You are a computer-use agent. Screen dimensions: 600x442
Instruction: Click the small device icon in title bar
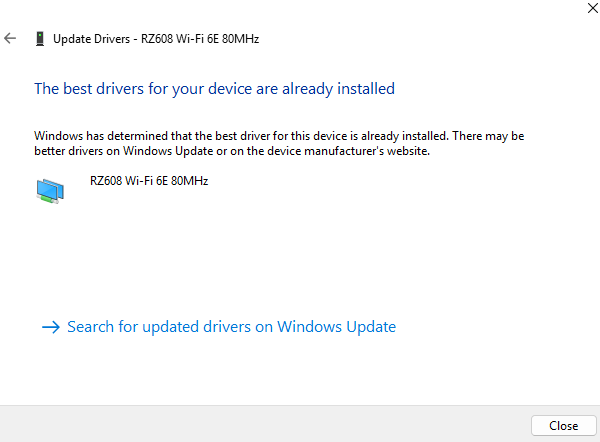coord(39,38)
